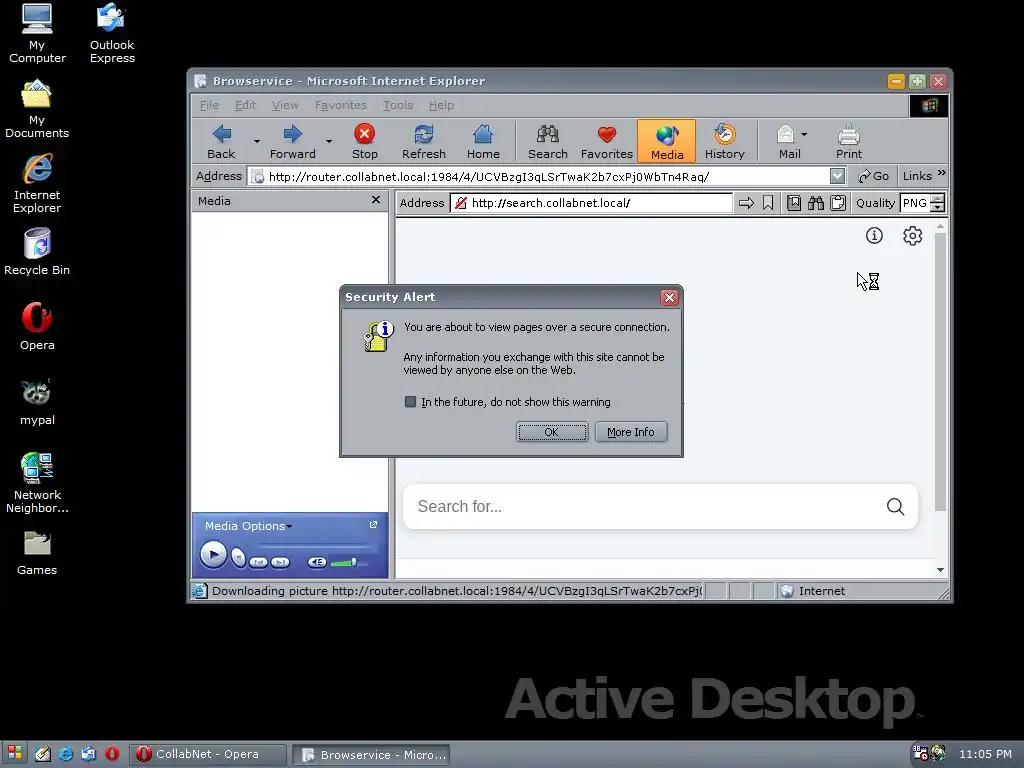The image size is (1024, 768).
Task: Increase Quality with the up stepper arrow
Action: pos(937,199)
